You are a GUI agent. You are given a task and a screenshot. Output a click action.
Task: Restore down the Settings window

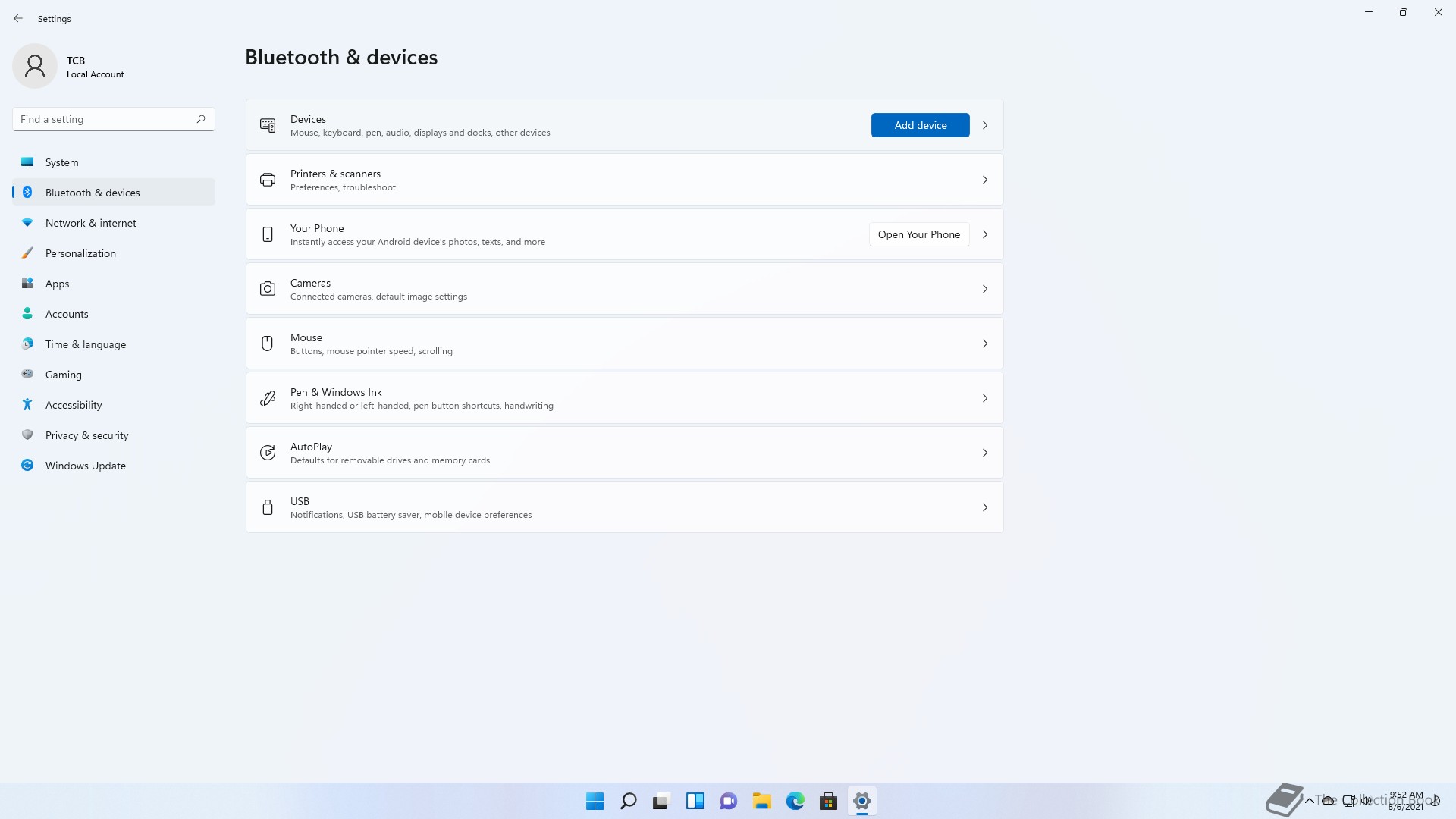(x=1404, y=12)
